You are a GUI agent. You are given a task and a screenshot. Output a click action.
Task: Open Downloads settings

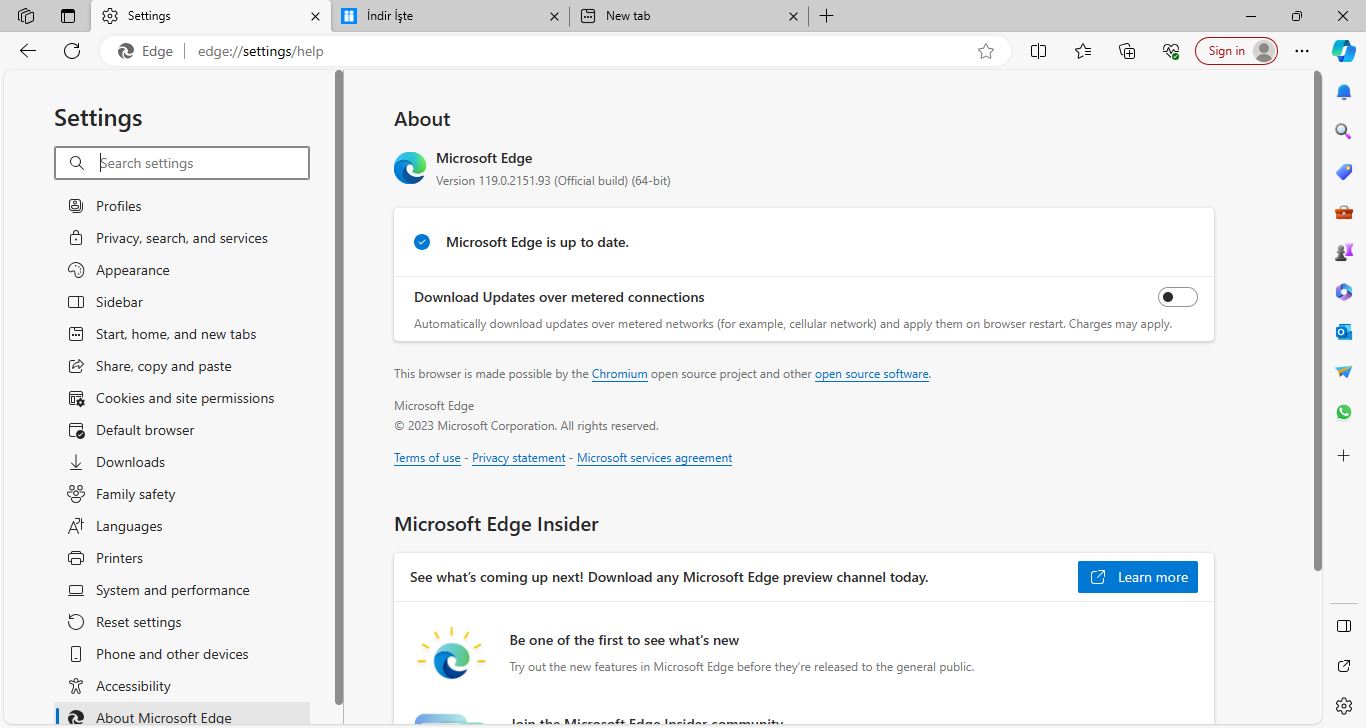coord(182,462)
